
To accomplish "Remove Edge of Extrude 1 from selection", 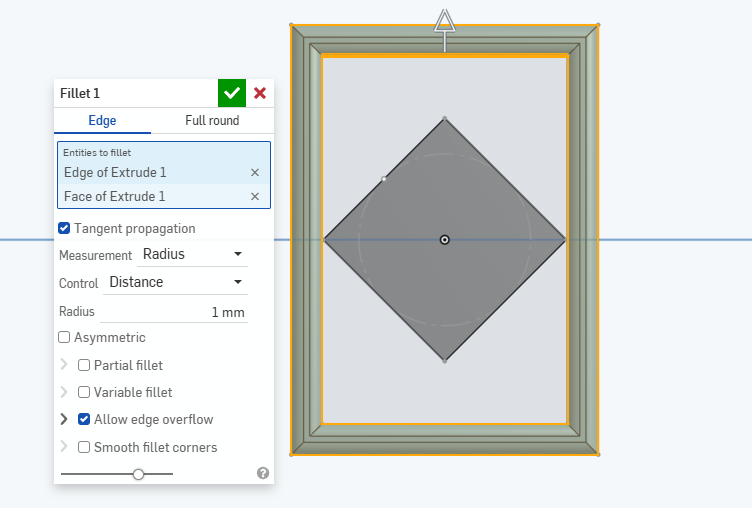I will [255, 173].
